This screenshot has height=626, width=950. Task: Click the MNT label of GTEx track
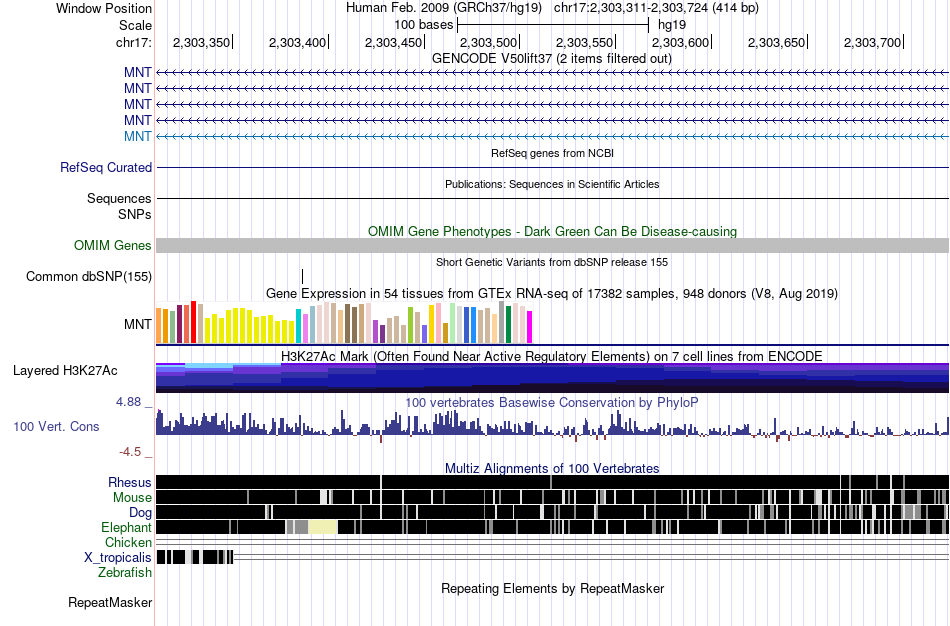(138, 324)
